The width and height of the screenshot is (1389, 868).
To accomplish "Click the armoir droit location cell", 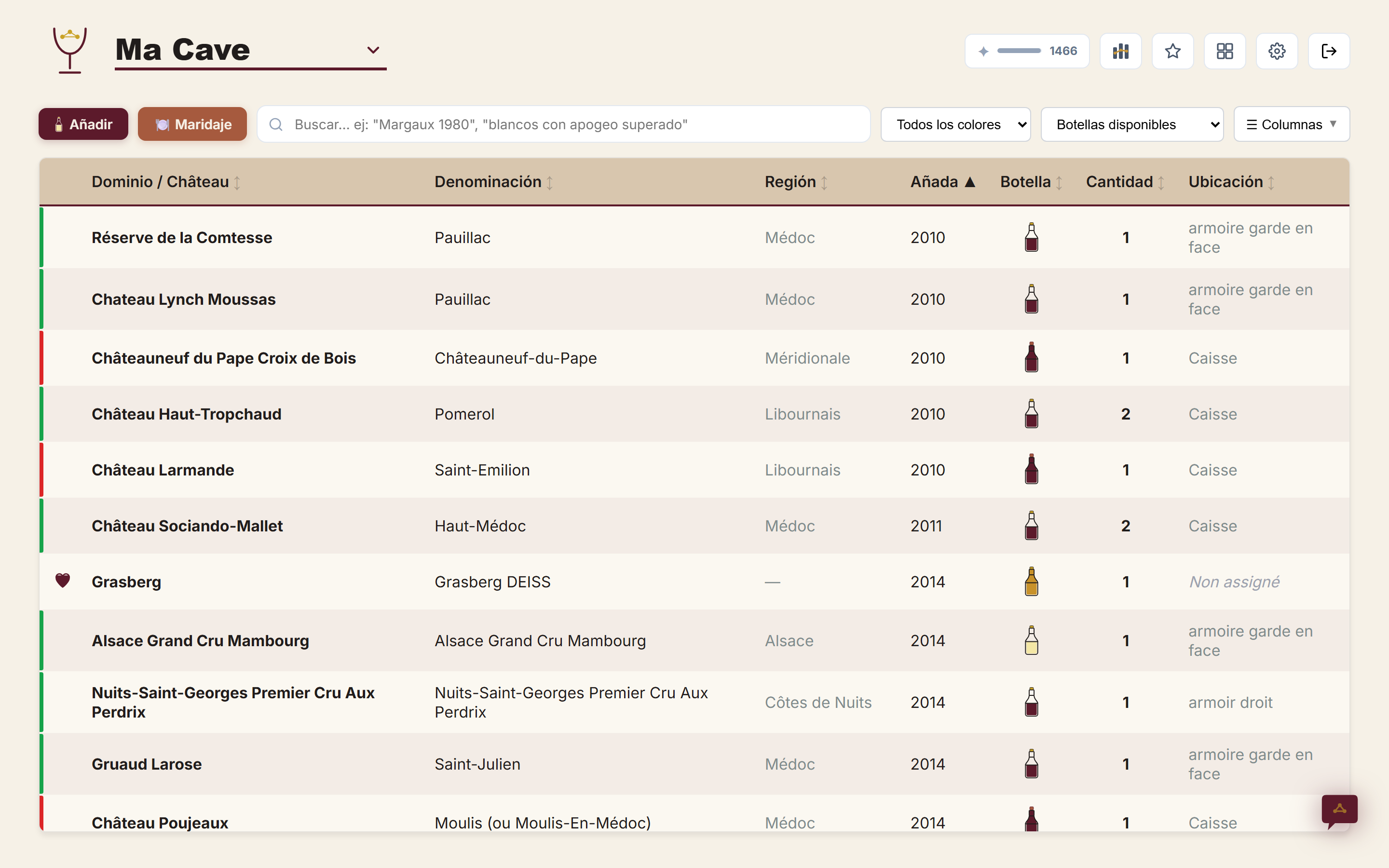I will coord(1231,702).
